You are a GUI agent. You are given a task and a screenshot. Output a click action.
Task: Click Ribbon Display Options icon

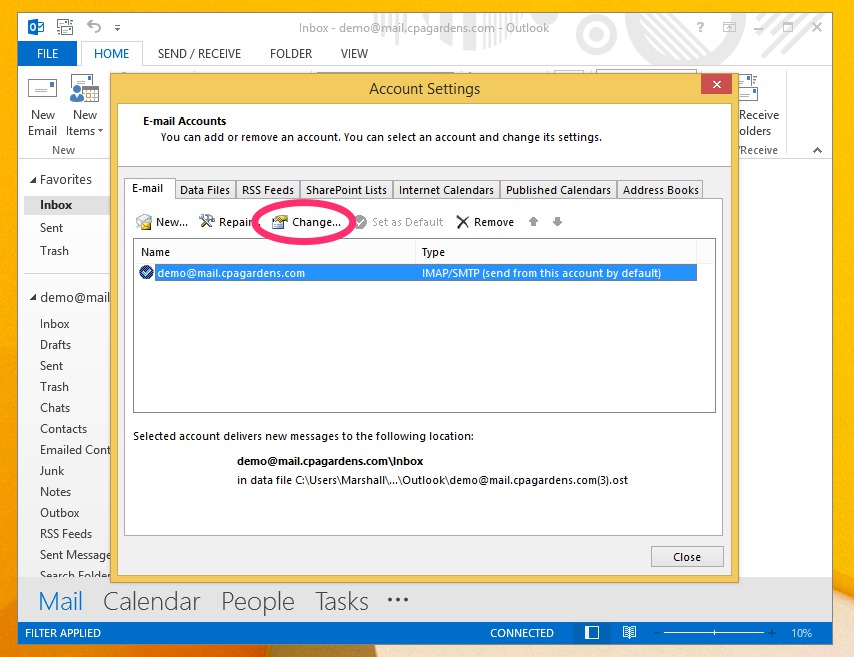coord(729,27)
